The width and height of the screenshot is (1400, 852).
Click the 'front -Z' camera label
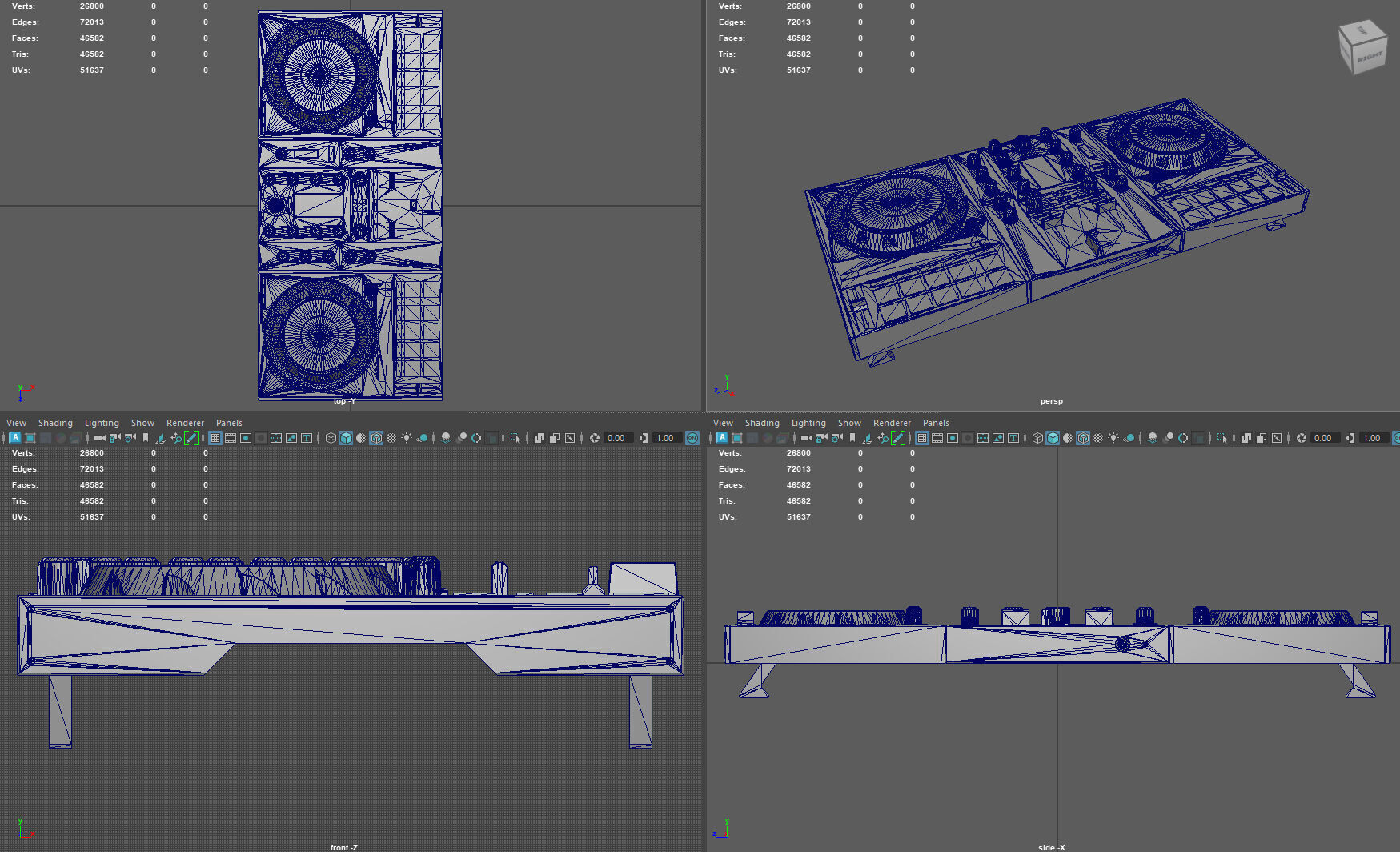tap(344, 847)
